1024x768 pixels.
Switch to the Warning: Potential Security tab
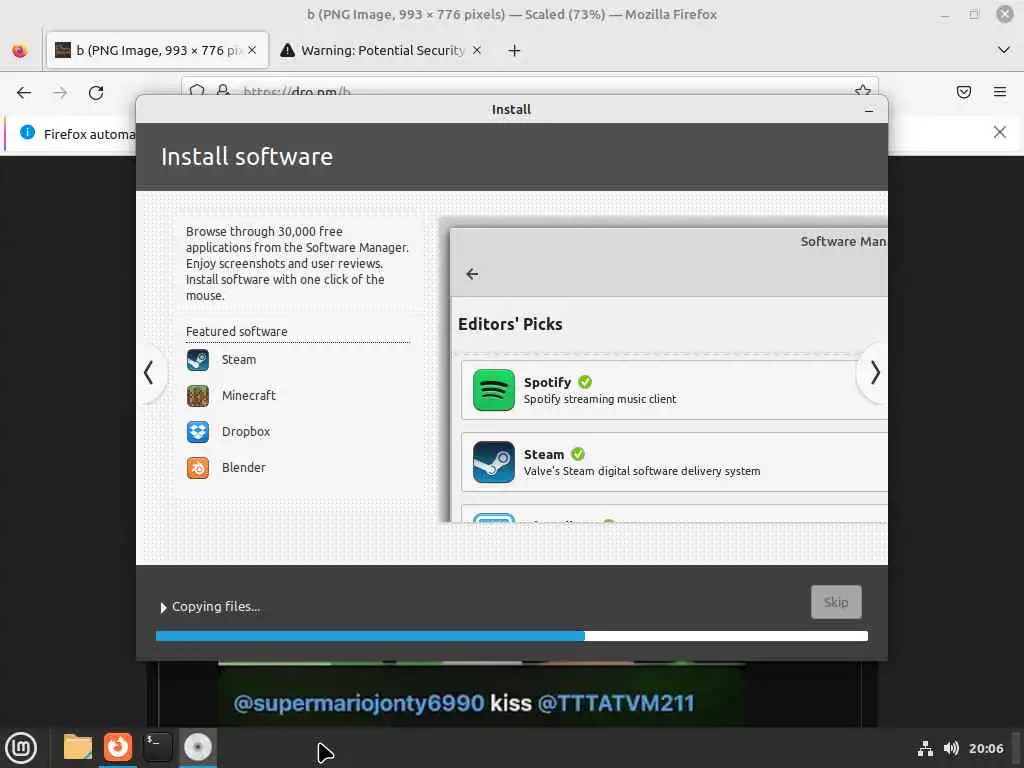[382, 50]
